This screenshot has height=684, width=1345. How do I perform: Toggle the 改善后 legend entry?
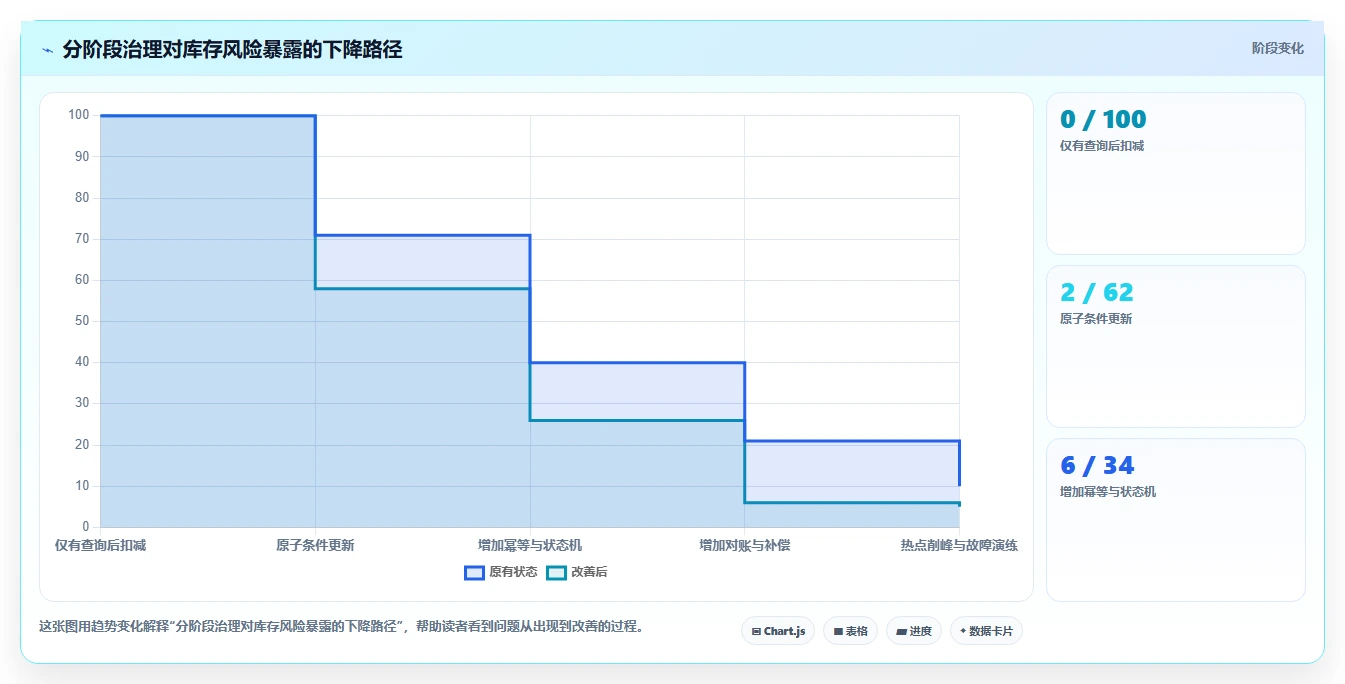[x=578, y=572]
